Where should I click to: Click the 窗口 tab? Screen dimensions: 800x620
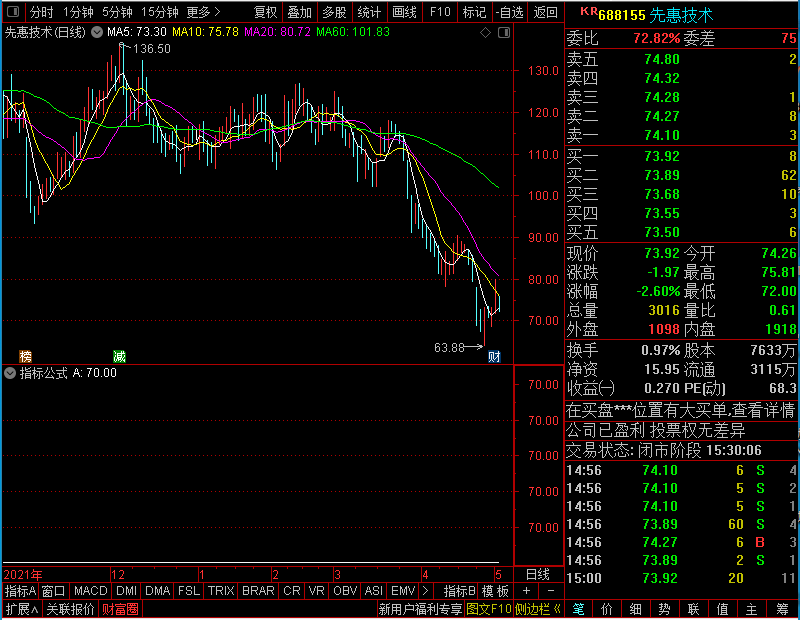click(54, 591)
